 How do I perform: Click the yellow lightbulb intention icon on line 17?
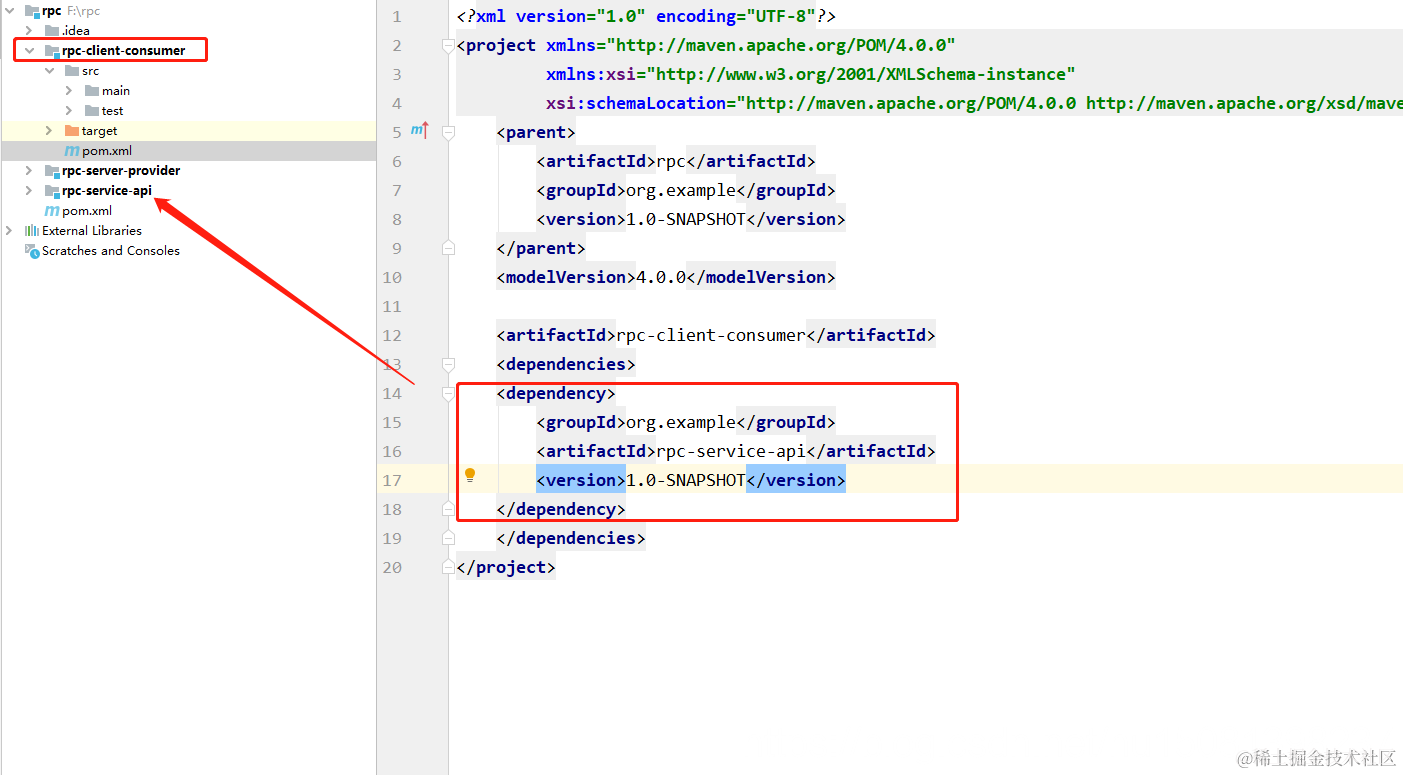click(x=470, y=476)
